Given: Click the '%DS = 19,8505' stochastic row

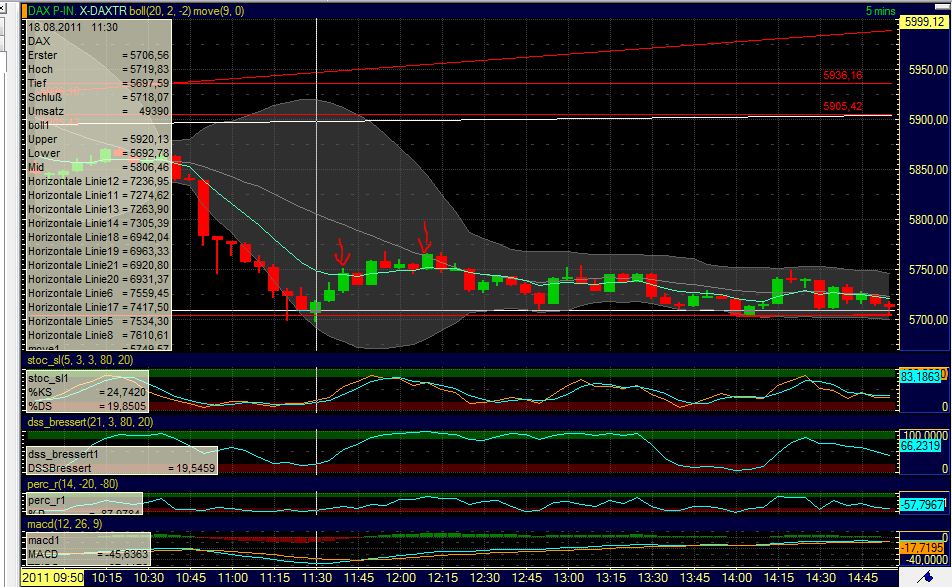Looking at the screenshot, I should (x=87, y=406).
